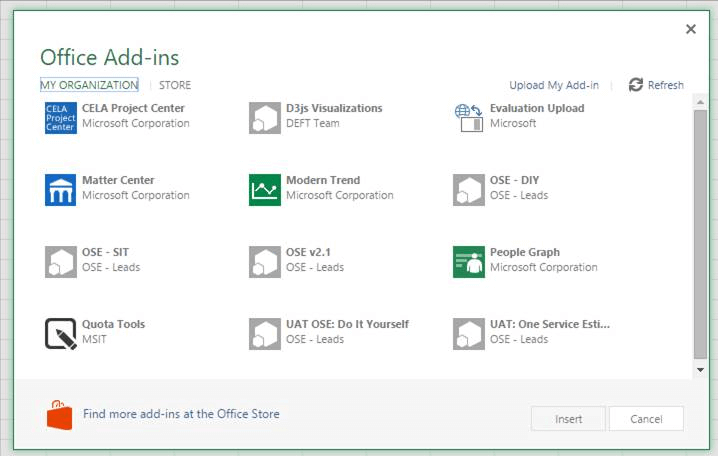This screenshot has height=456, width=718.
Task: Select the CELA Project Center add-in icon
Action: [61, 117]
